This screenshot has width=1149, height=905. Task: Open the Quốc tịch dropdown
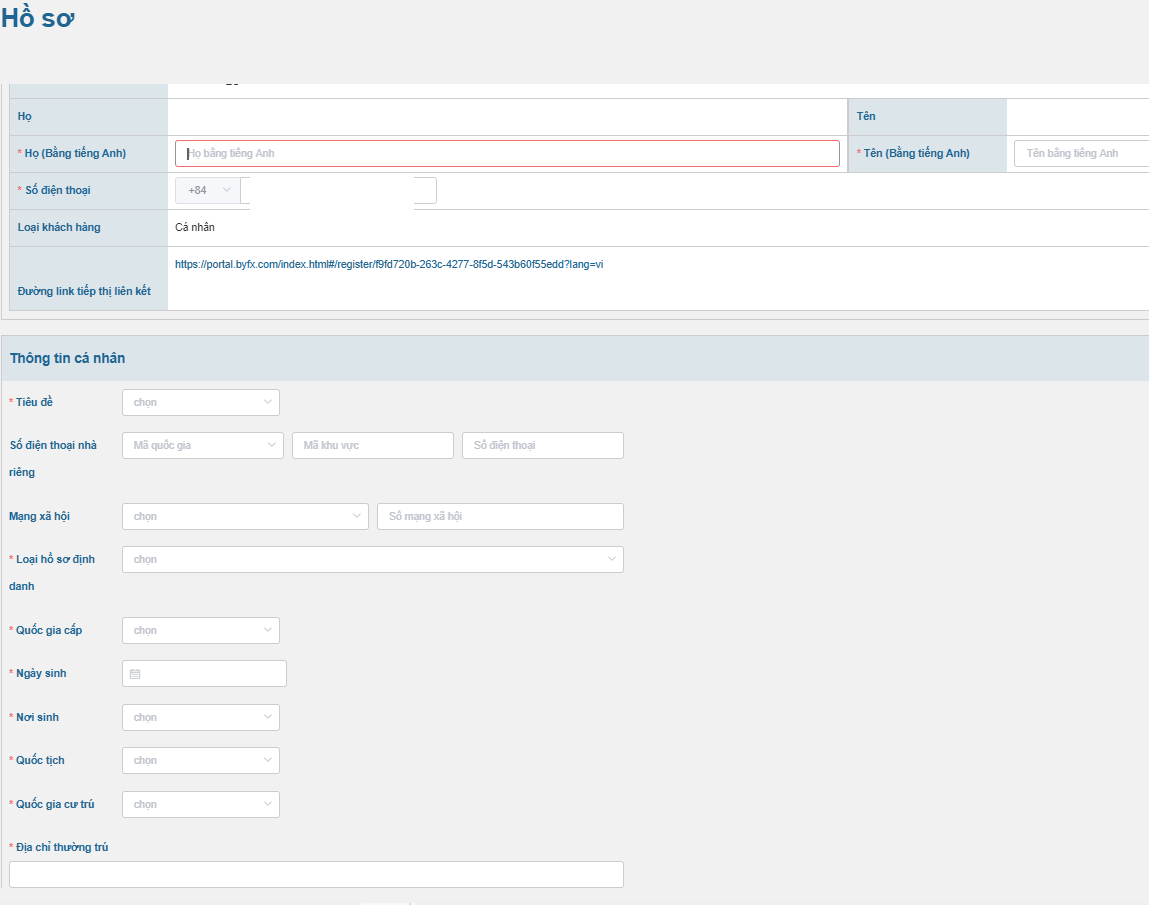201,761
